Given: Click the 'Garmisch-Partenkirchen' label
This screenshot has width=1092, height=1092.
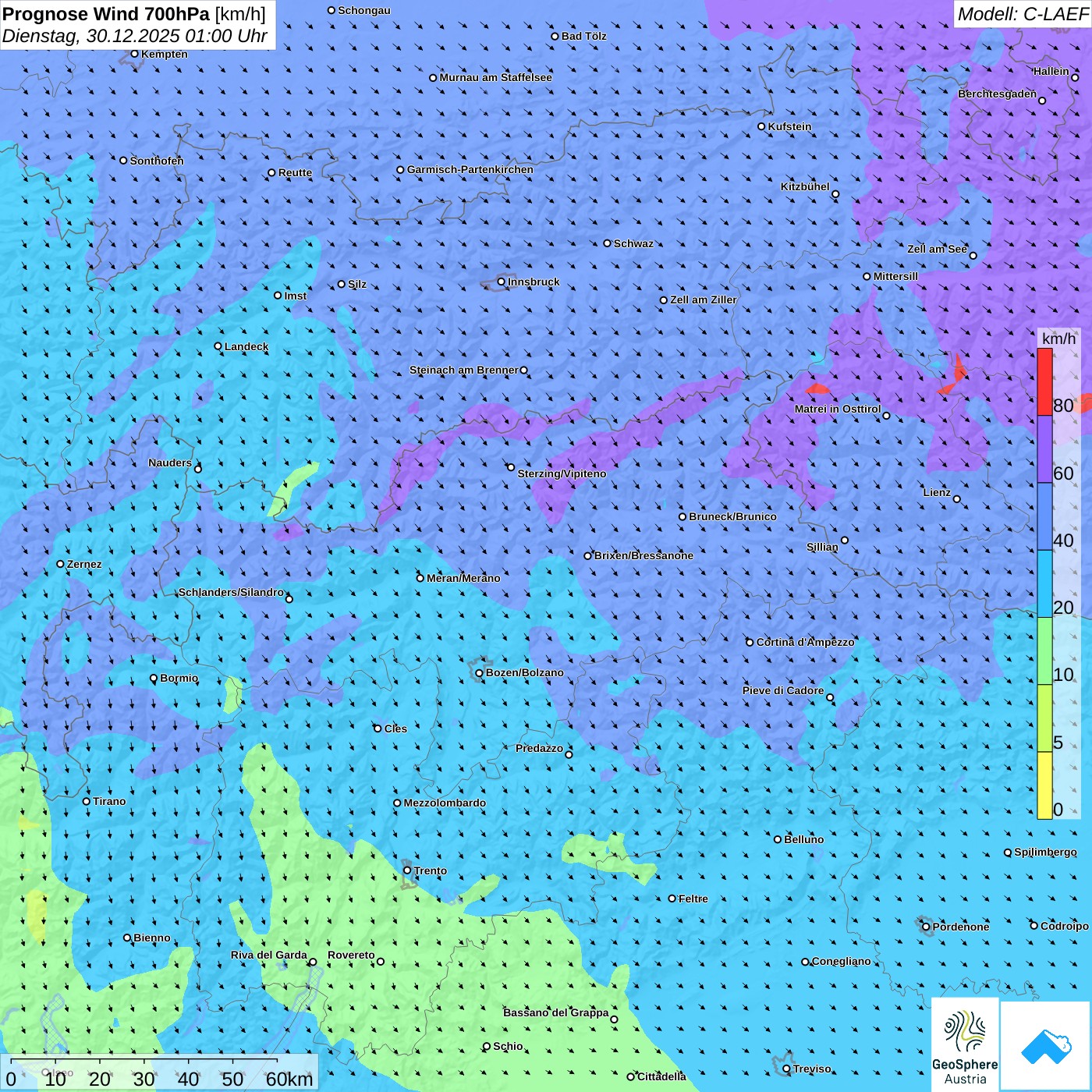Looking at the screenshot, I should pyautogui.click(x=470, y=169).
